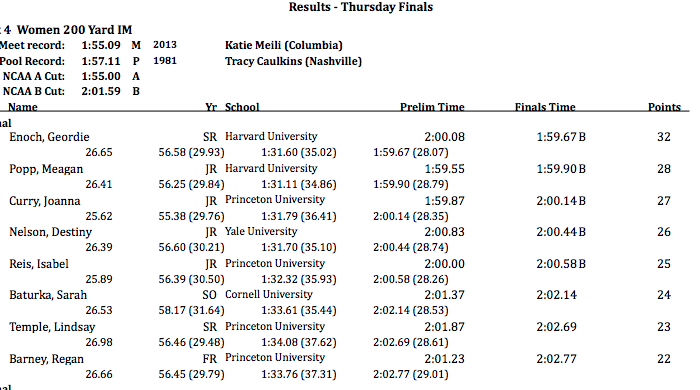Click Enoch's first split 26.65
The image size is (700, 390).
99,152
